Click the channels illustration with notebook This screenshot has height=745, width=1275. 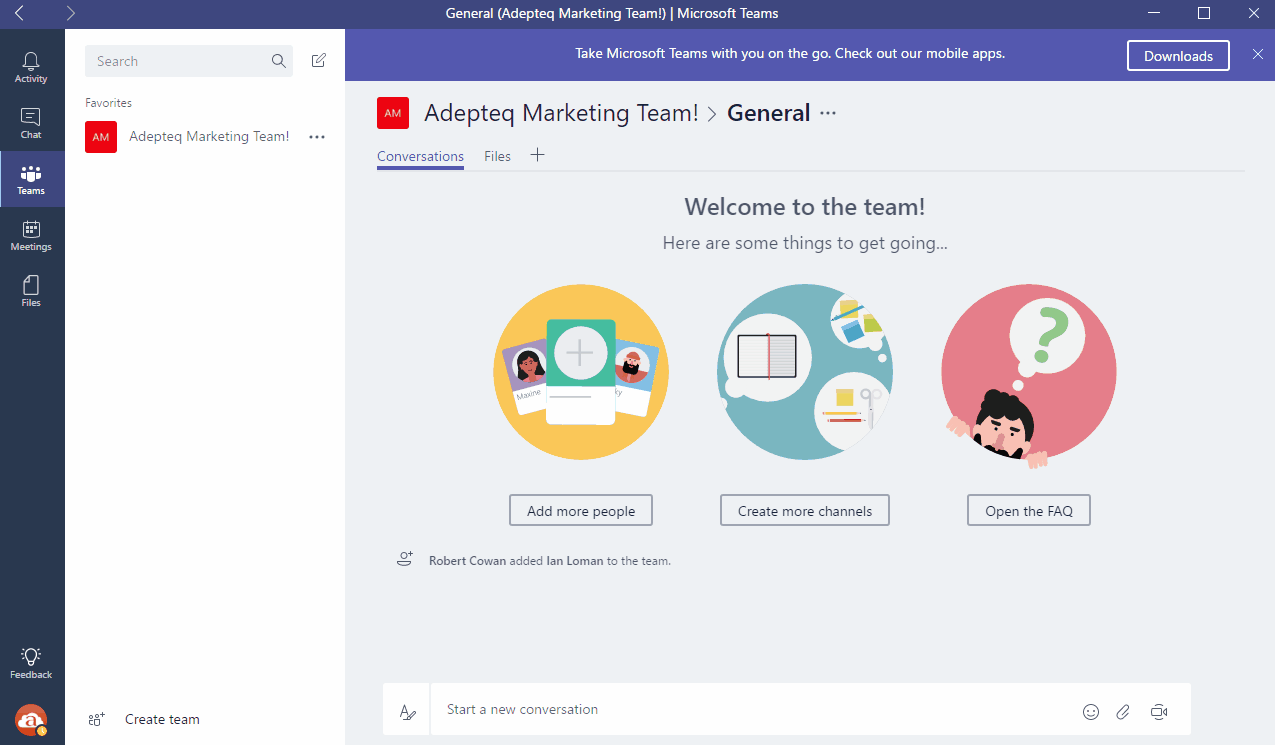coord(805,373)
